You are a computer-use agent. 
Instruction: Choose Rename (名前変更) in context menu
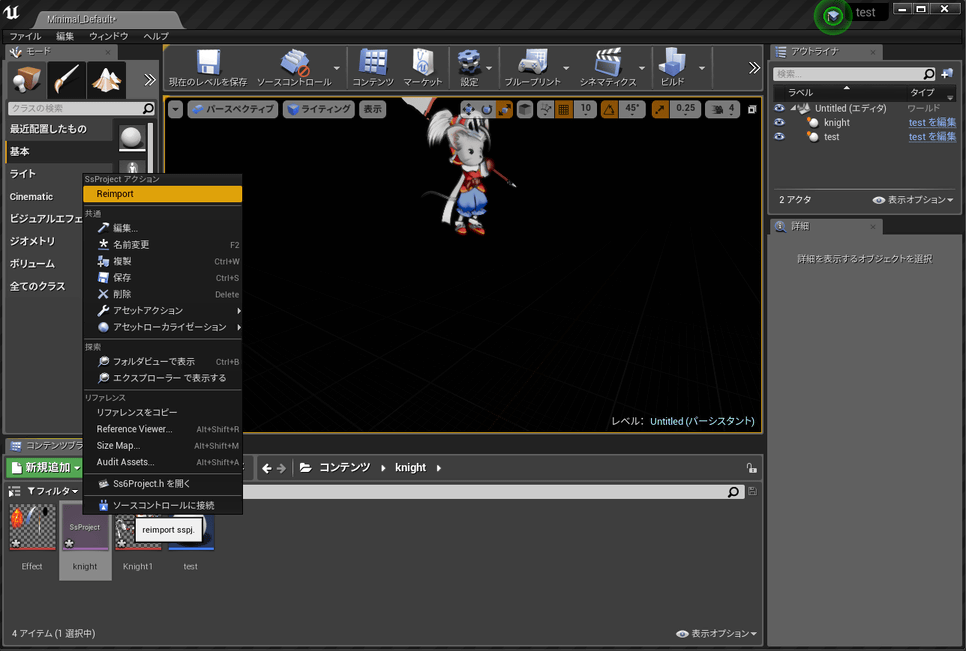point(163,245)
